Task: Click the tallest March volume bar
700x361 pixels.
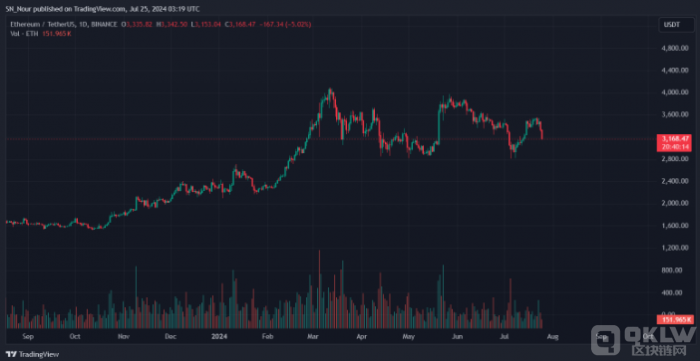Action: tap(319, 289)
